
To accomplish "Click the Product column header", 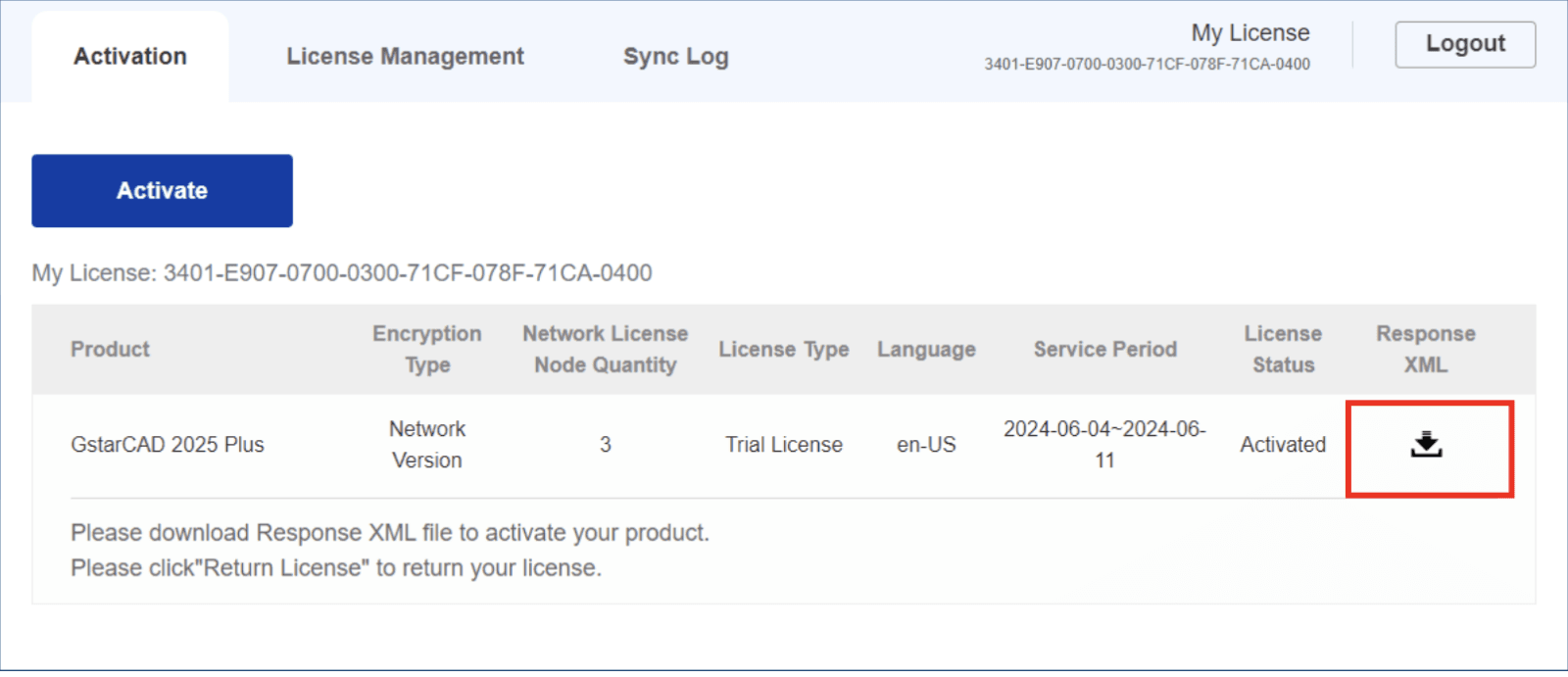I will [110, 350].
